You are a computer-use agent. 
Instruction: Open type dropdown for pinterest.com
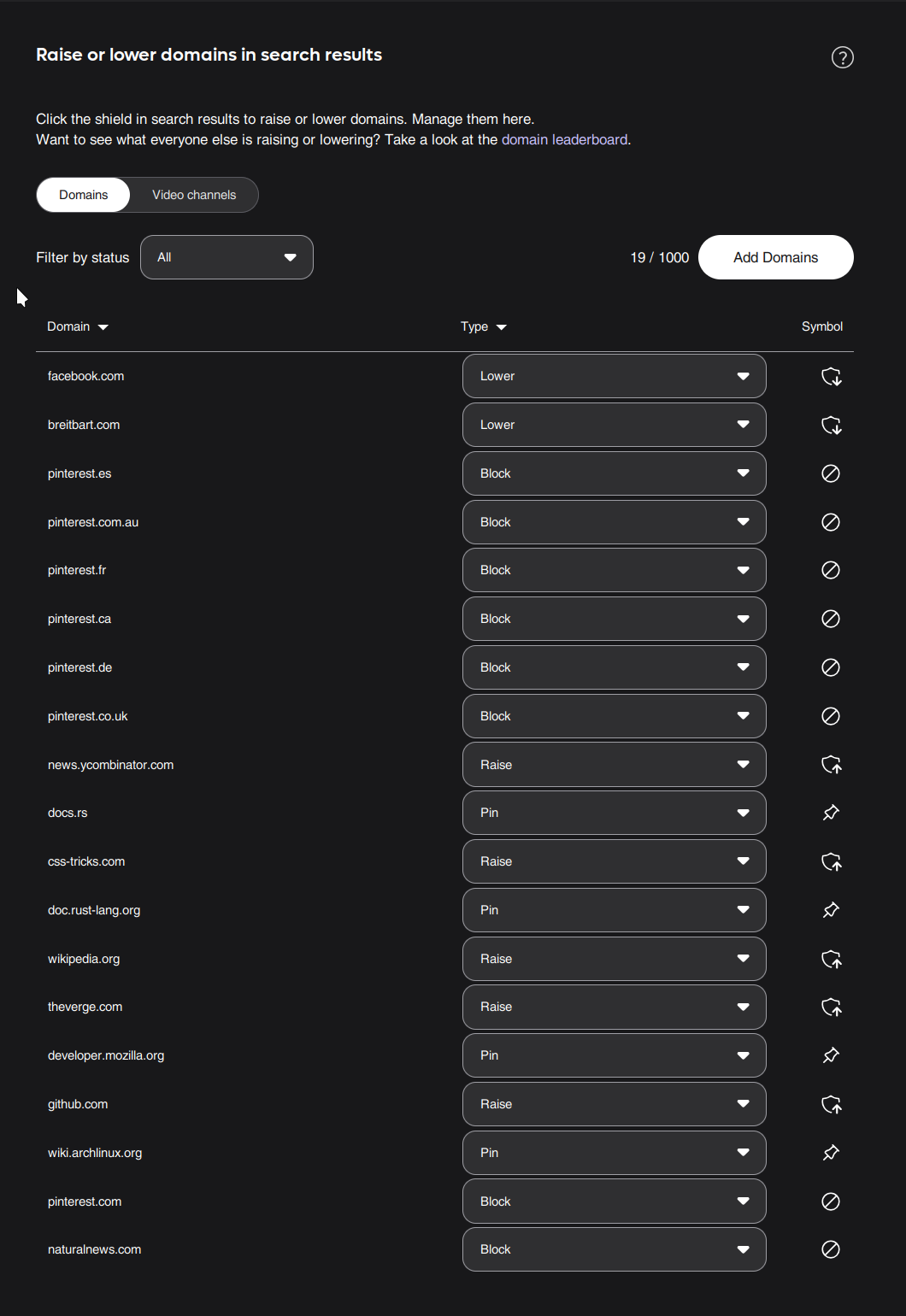coord(614,1201)
